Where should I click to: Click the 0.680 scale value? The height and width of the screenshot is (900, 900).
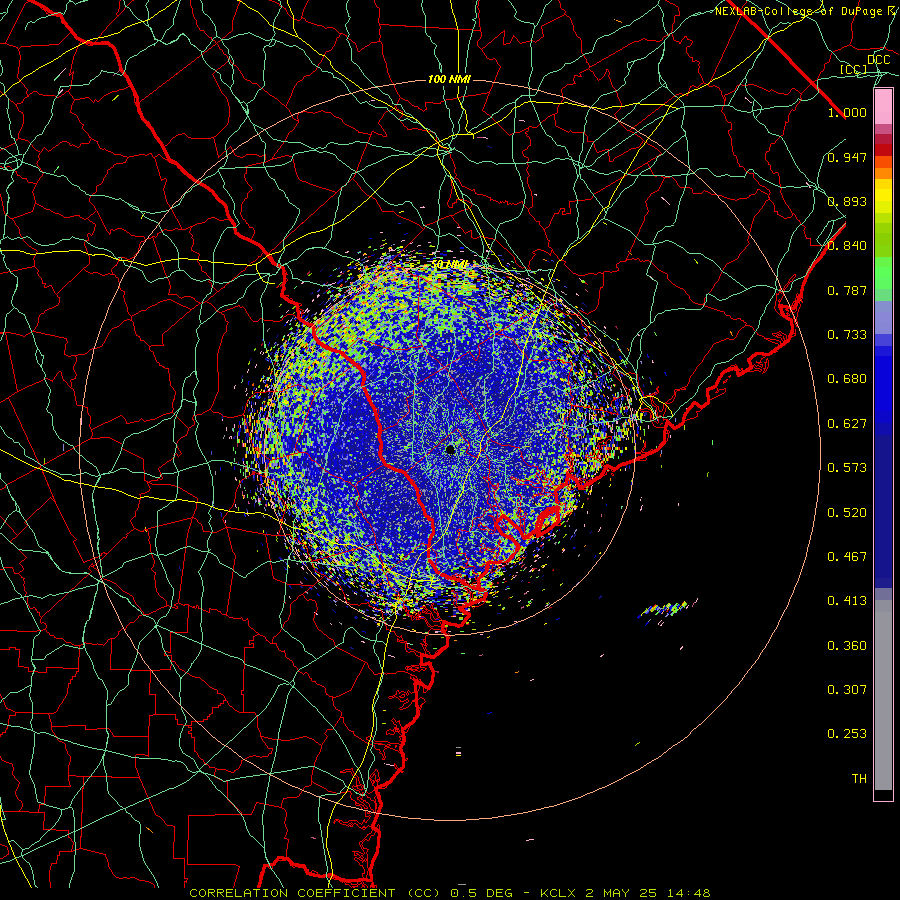point(847,379)
